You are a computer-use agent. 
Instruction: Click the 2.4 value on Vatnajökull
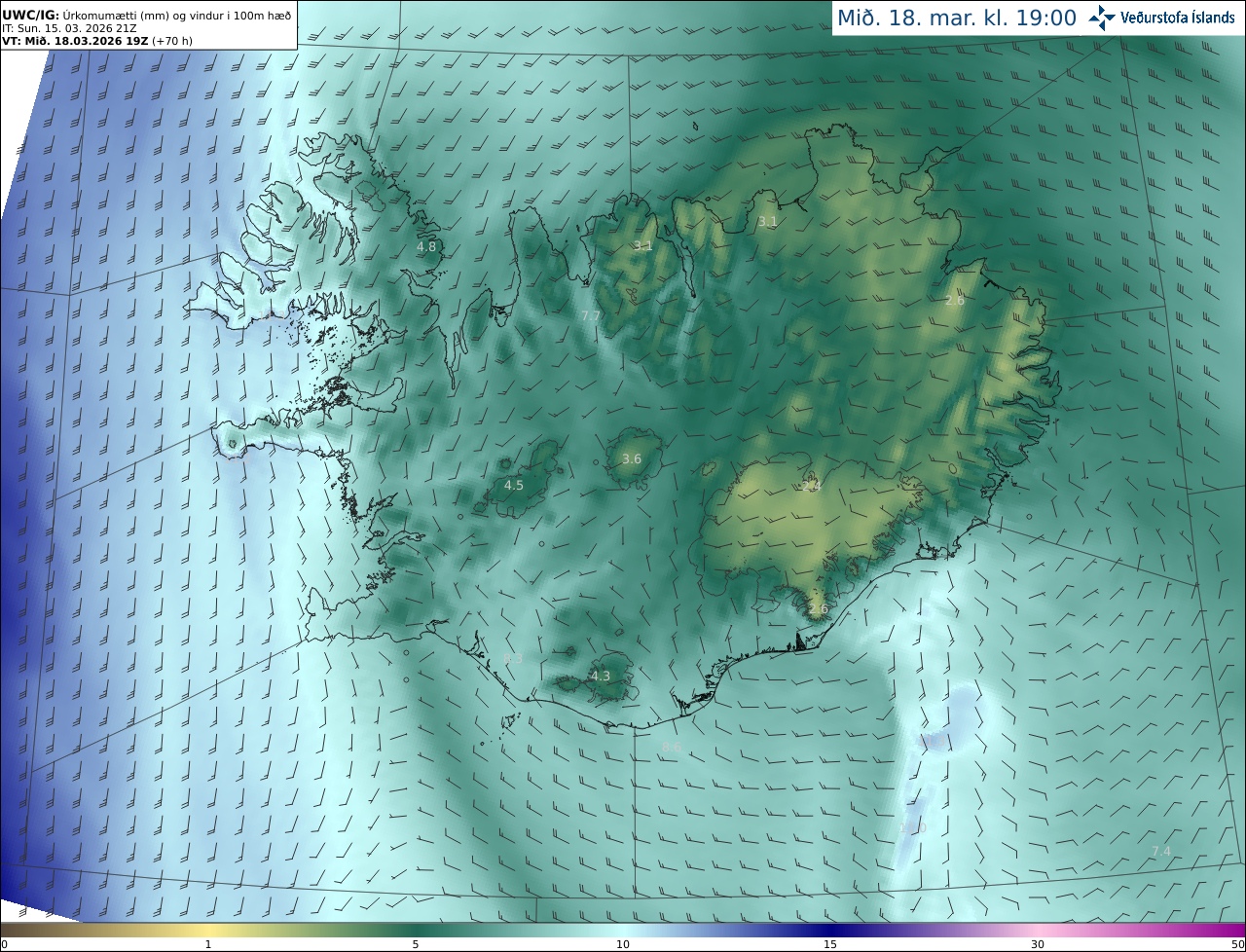click(811, 486)
